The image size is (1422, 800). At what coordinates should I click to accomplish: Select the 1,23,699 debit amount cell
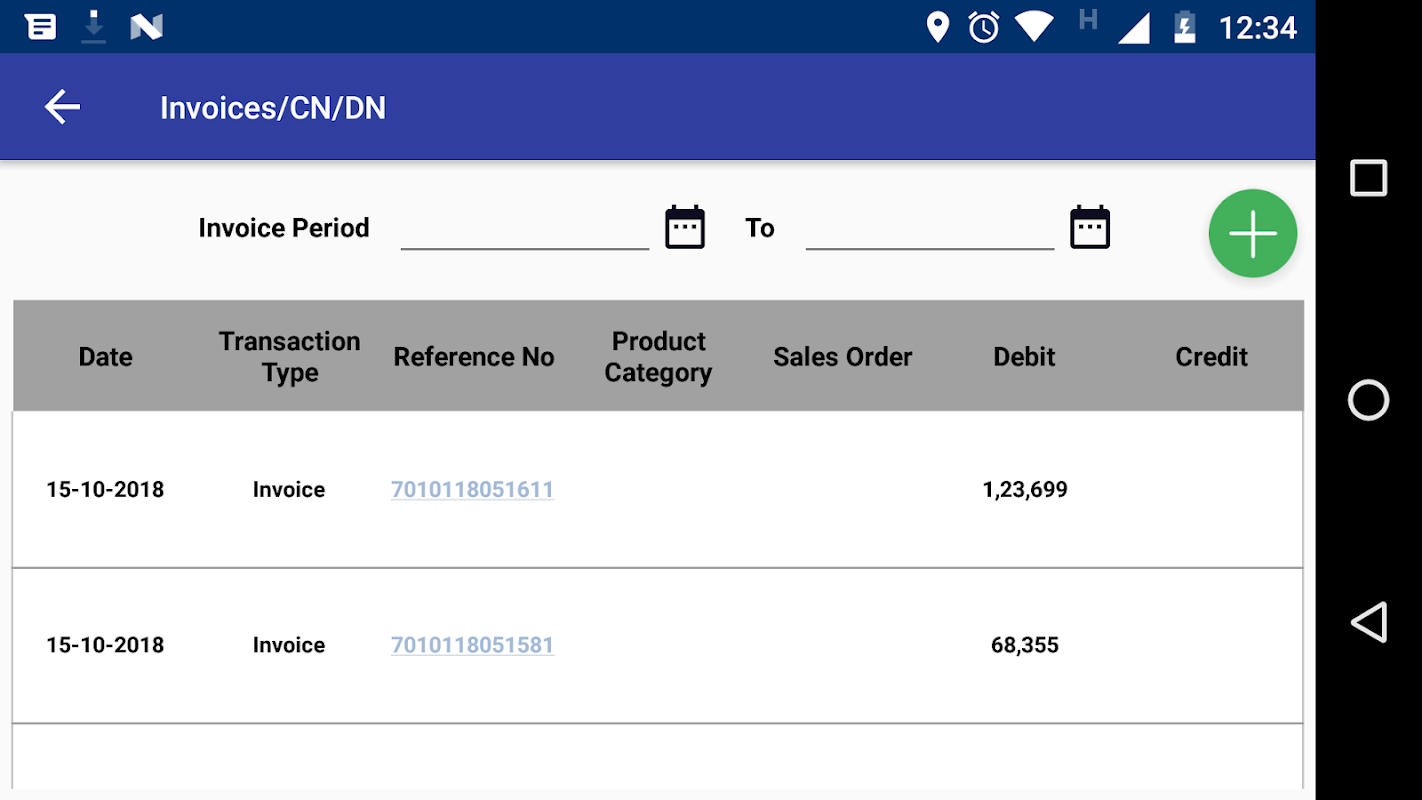pyautogui.click(x=1025, y=489)
